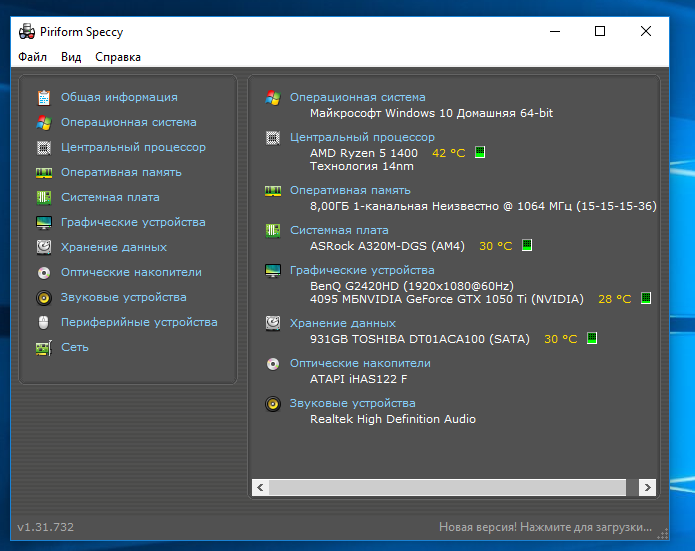
Task: Click the motherboard icon in summary panel
Action: tap(273, 231)
